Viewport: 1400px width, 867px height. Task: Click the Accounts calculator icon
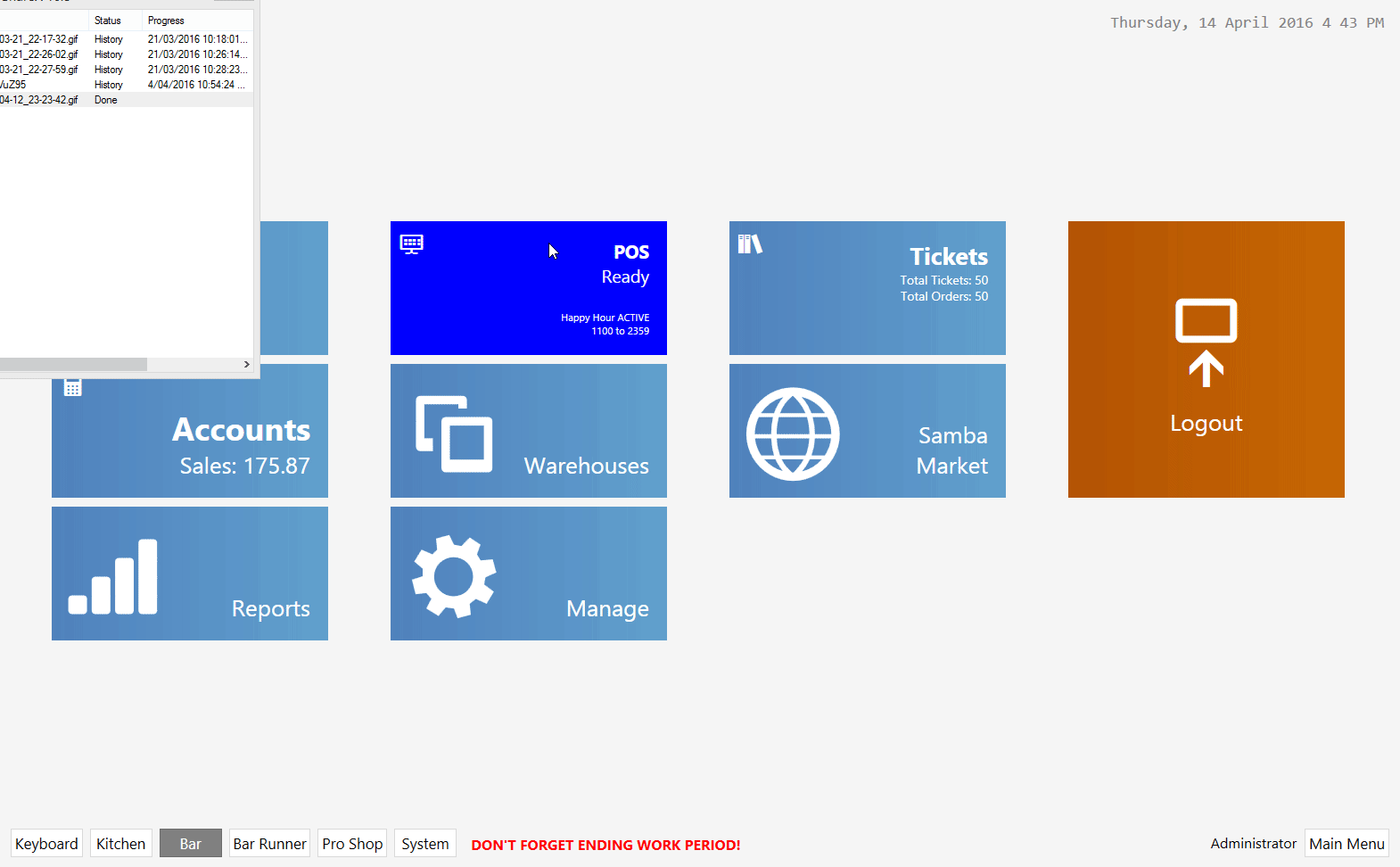pos(73,388)
